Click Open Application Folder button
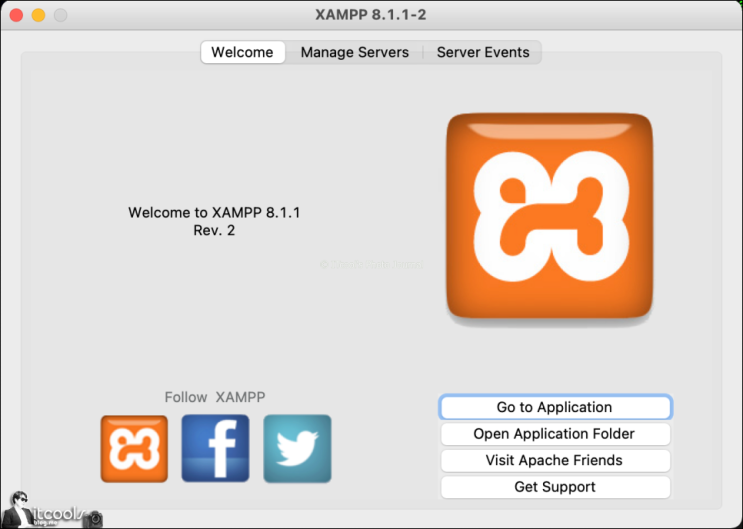The height and width of the screenshot is (529, 743). (x=555, y=434)
